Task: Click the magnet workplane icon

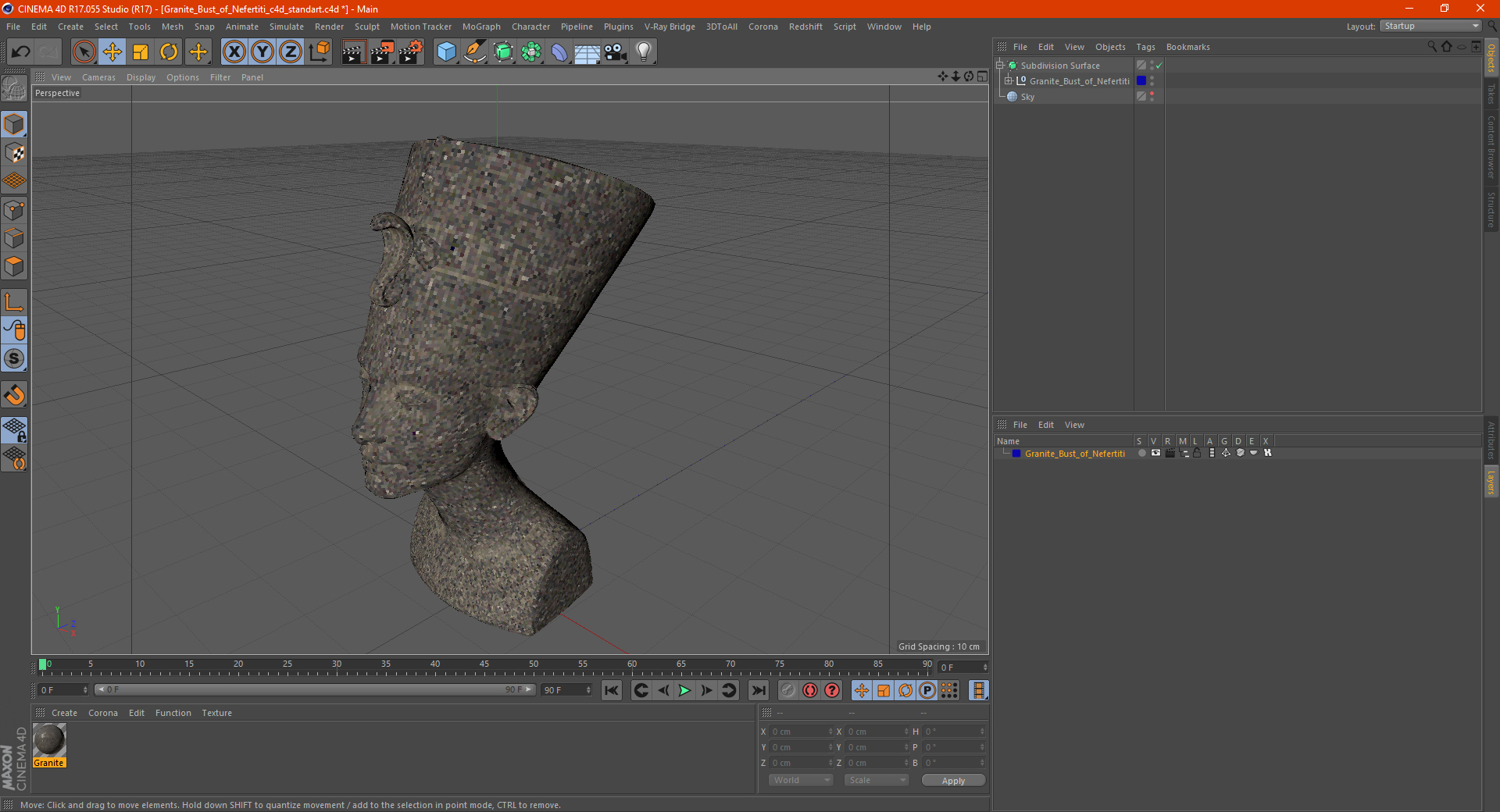Action: pyautogui.click(x=14, y=395)
